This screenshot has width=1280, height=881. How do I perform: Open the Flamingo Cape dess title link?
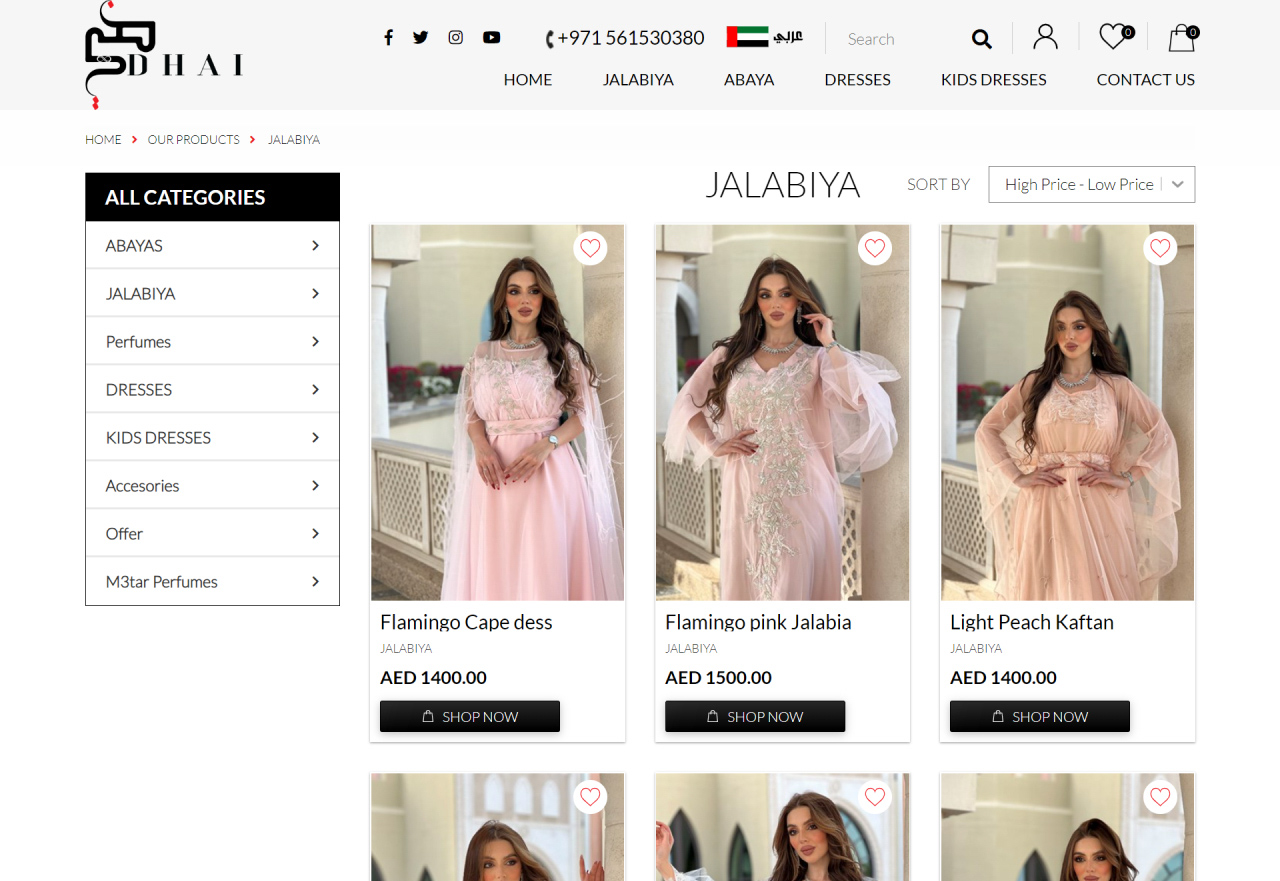pyautogui.click(x=466, y=622)
